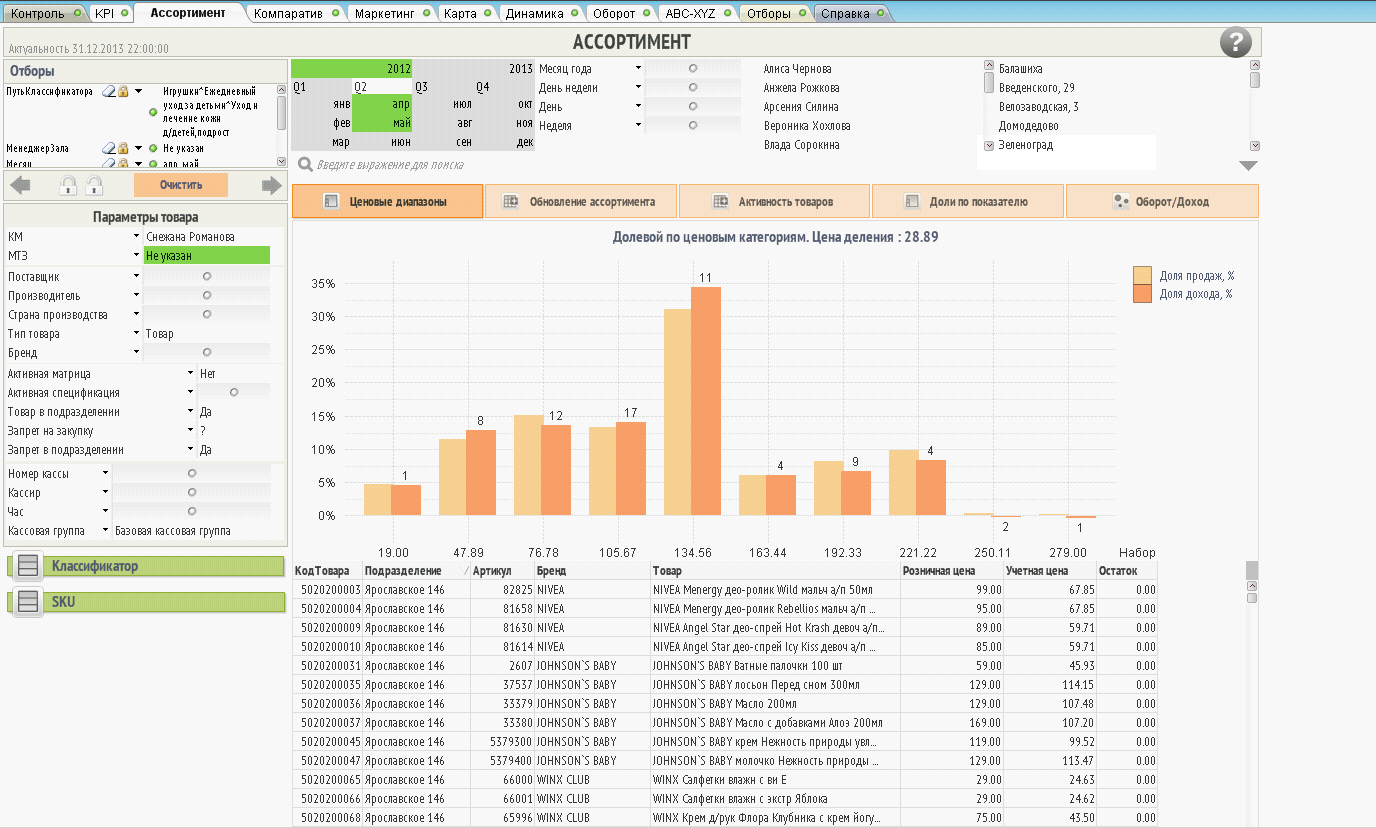This screenshot has height=828, width=1376.
Task: Click the gray down triangle below address list
Action: coord(1248,166)
